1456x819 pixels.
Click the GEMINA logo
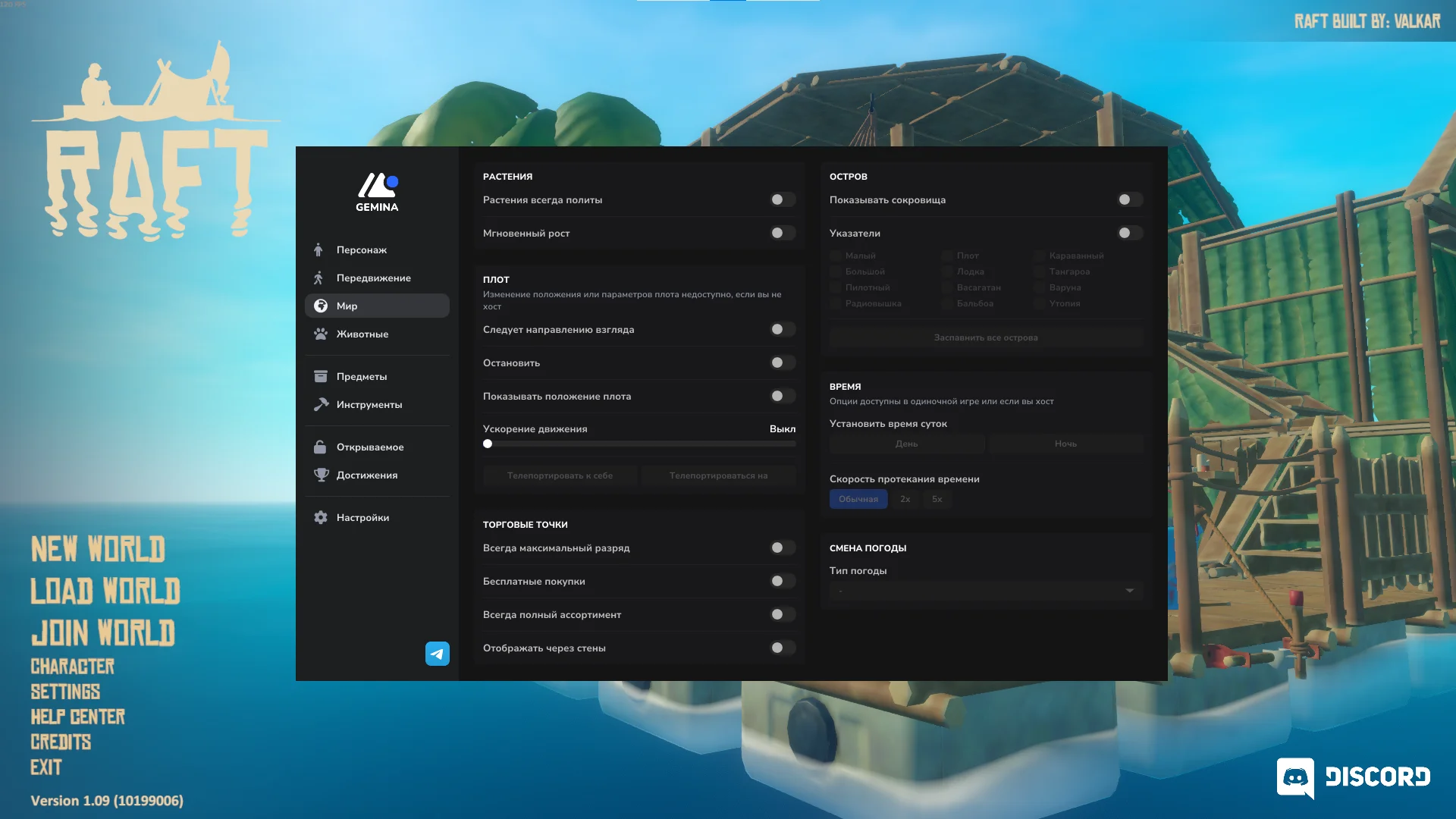(x=377, y=192)
